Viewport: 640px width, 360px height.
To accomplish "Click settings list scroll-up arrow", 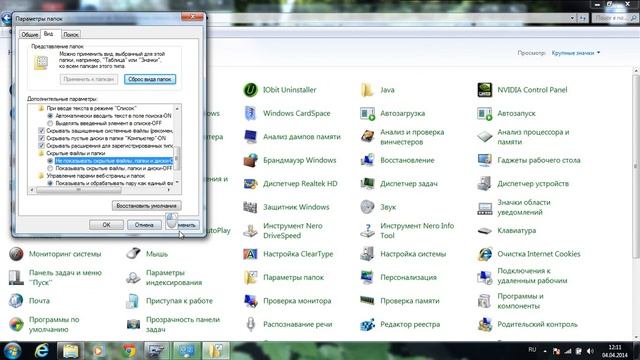I will 177,109.
